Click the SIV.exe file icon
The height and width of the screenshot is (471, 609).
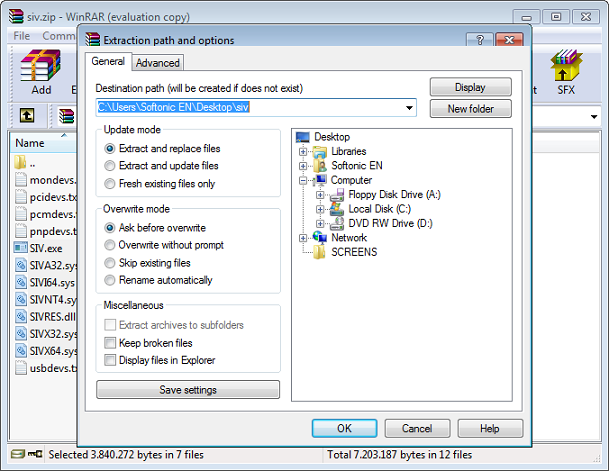[21, 248]
